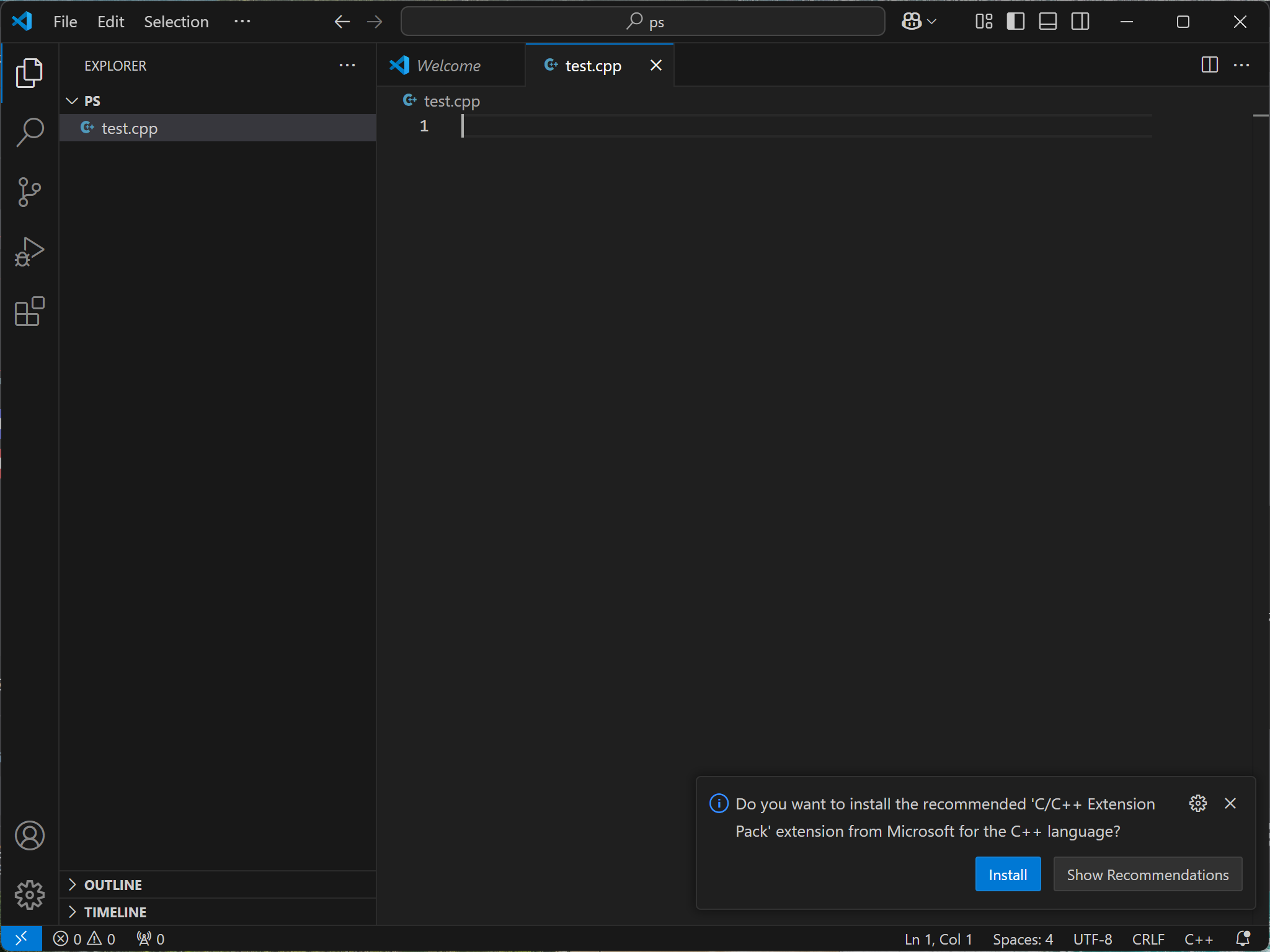Open the Run and Debug view
The image size is (1270, 952).
(29, 252)
